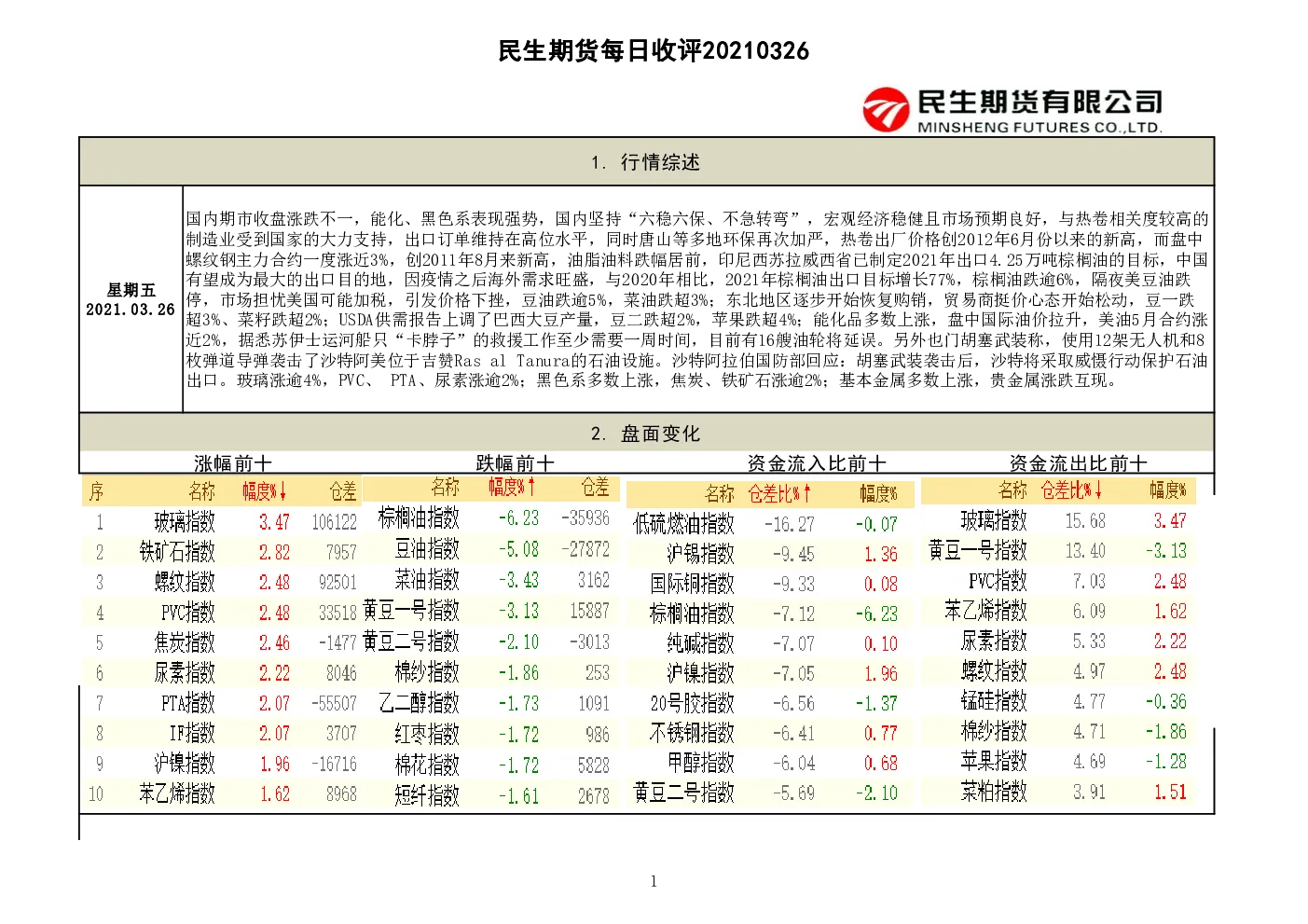The height and width of the screenshot is (924, 1308).
Task: Click the 仓差比 value 15.68
Action: [1085, 520]
